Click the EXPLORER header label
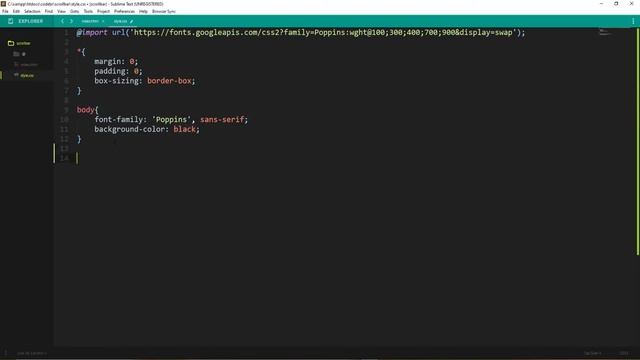 coord(31,21)
